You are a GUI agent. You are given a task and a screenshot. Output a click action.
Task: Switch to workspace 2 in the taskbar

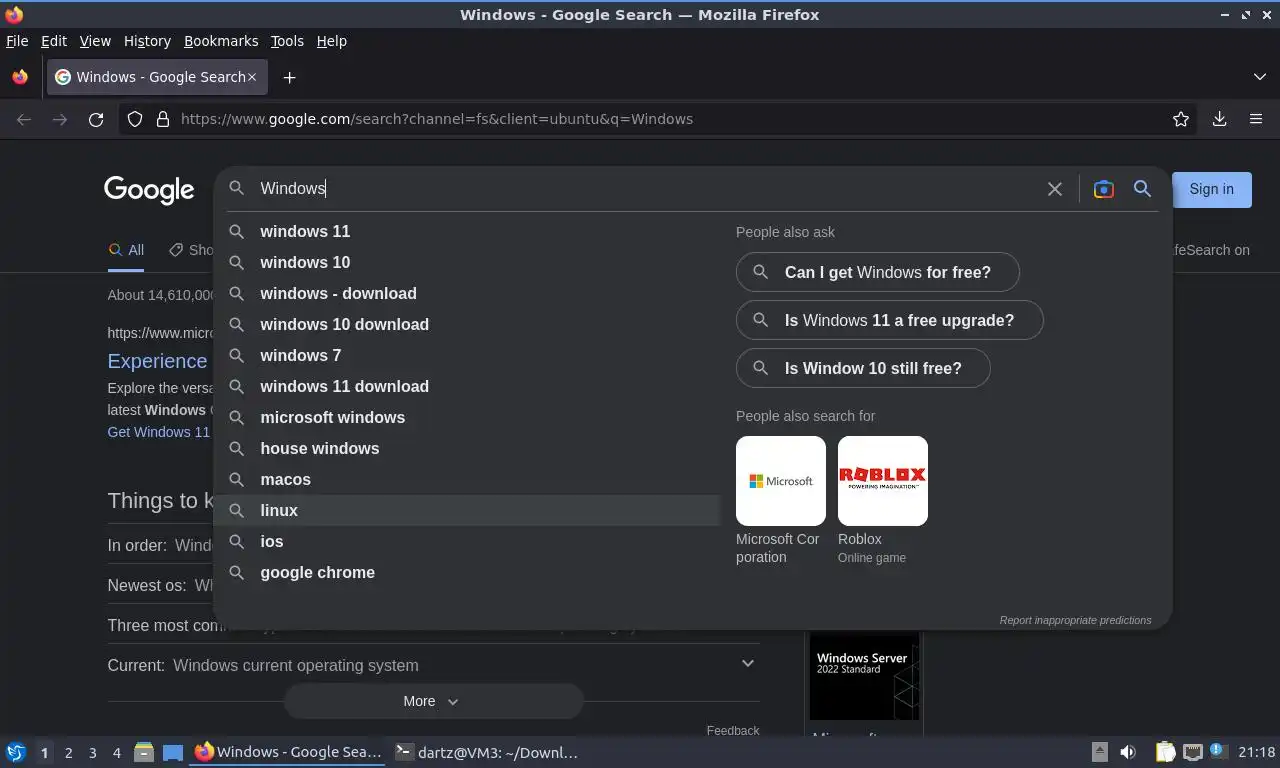68,752
